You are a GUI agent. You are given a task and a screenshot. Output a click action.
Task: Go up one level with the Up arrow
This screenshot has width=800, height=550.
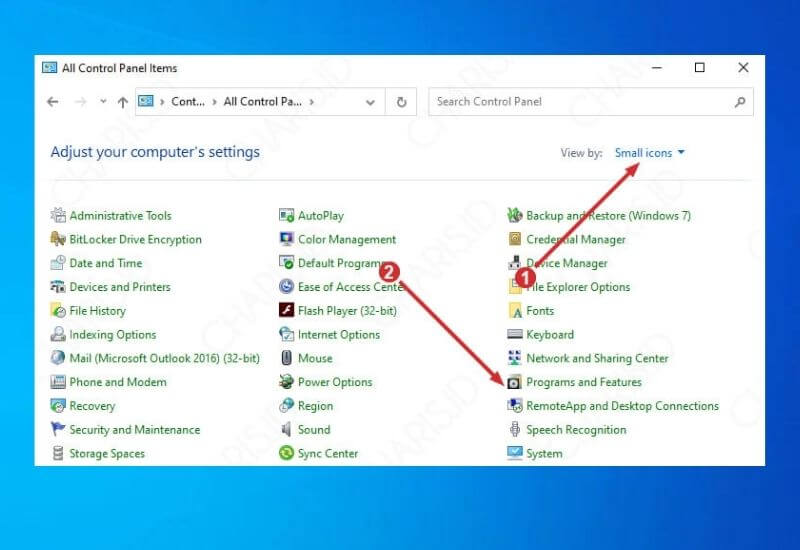pyautogui.click(x=122, y=102)
